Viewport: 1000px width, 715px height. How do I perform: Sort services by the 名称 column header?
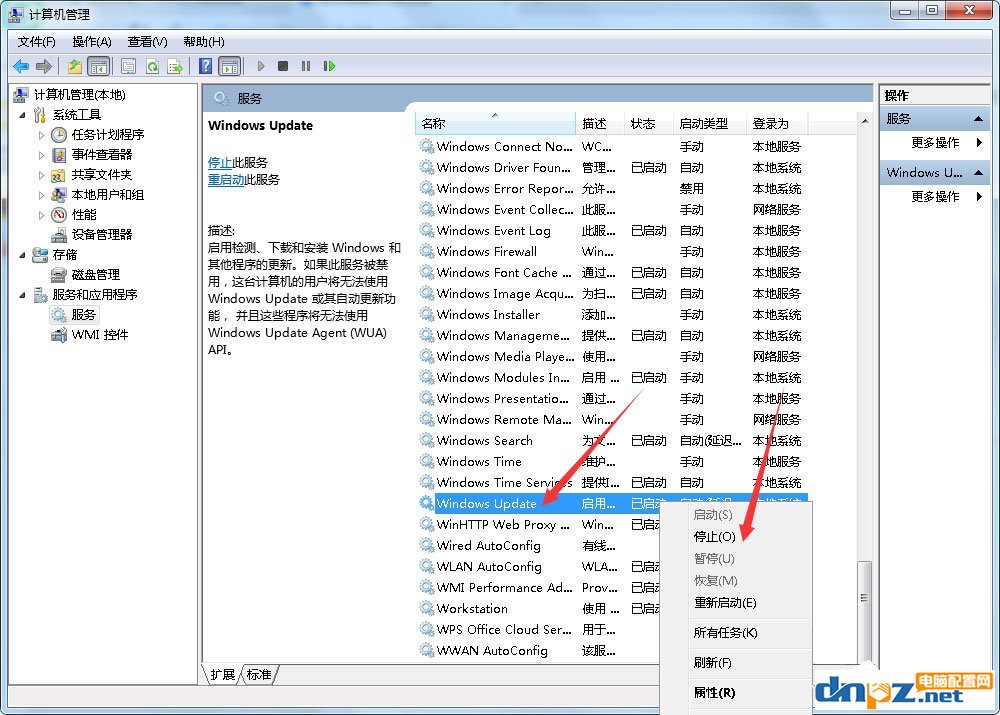point(496,123)
